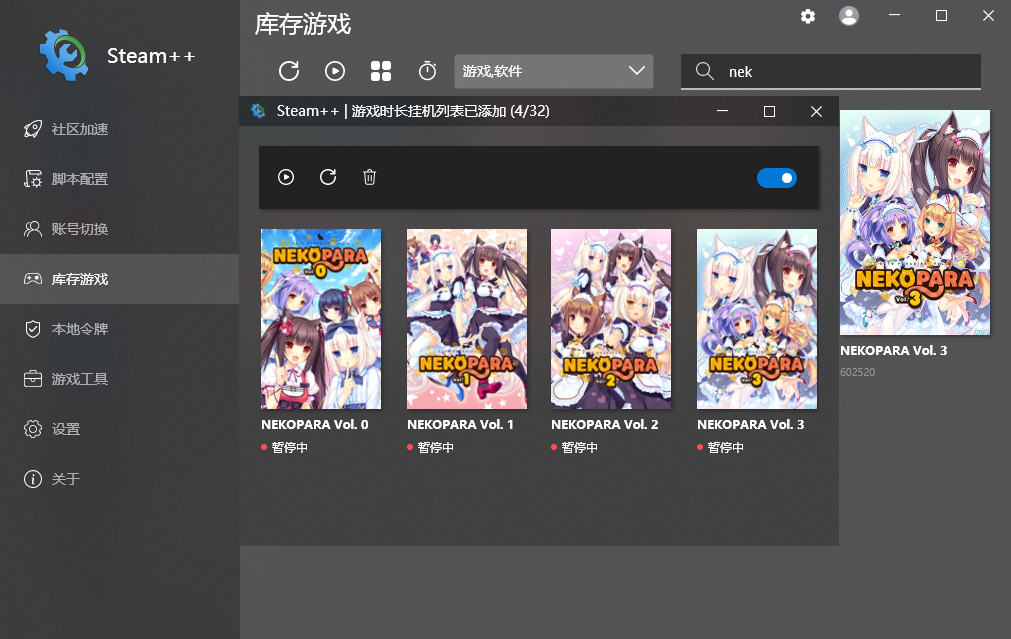Open 游戏工具 from sidebar
Screen dimensions: 1011x639
pos(119,379)
